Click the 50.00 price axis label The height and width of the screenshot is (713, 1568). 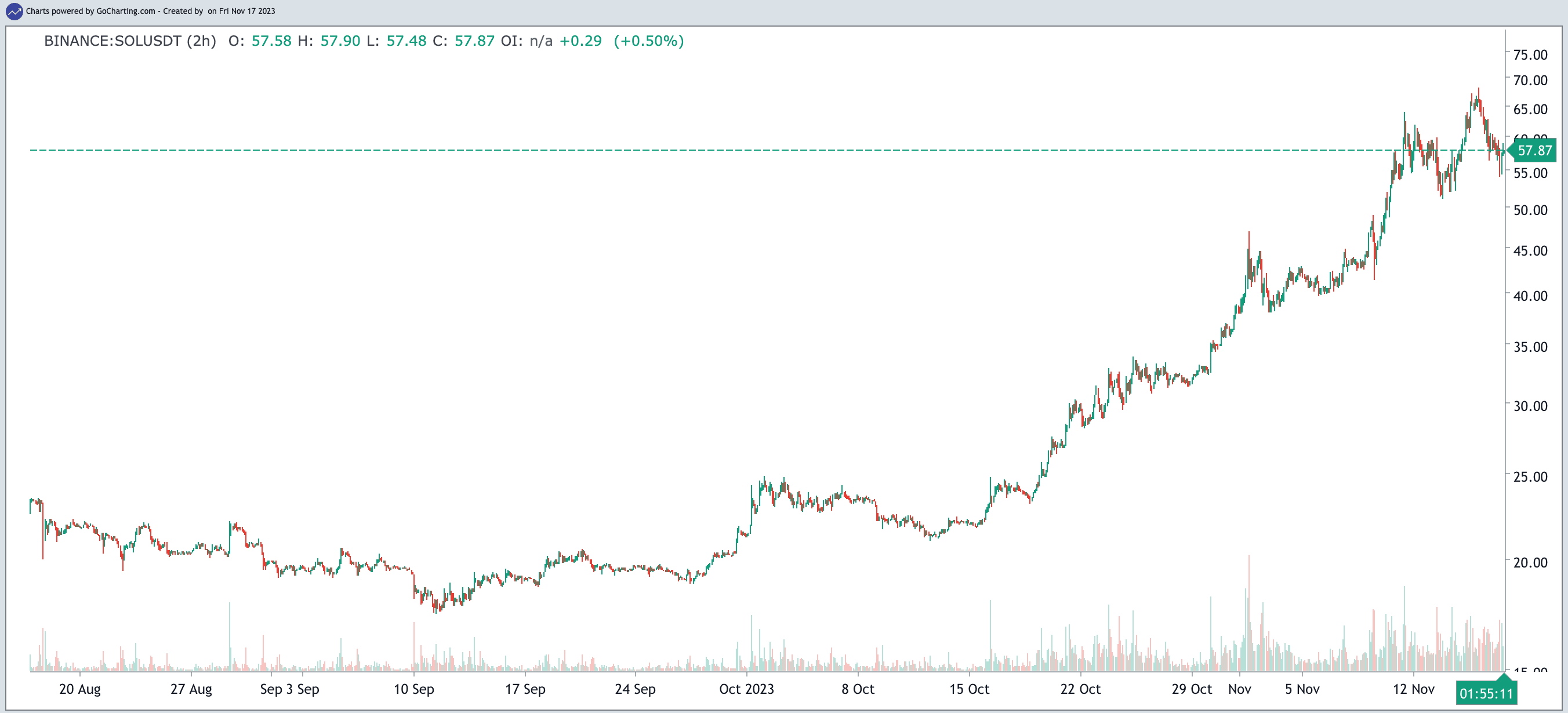(1530, 210)
